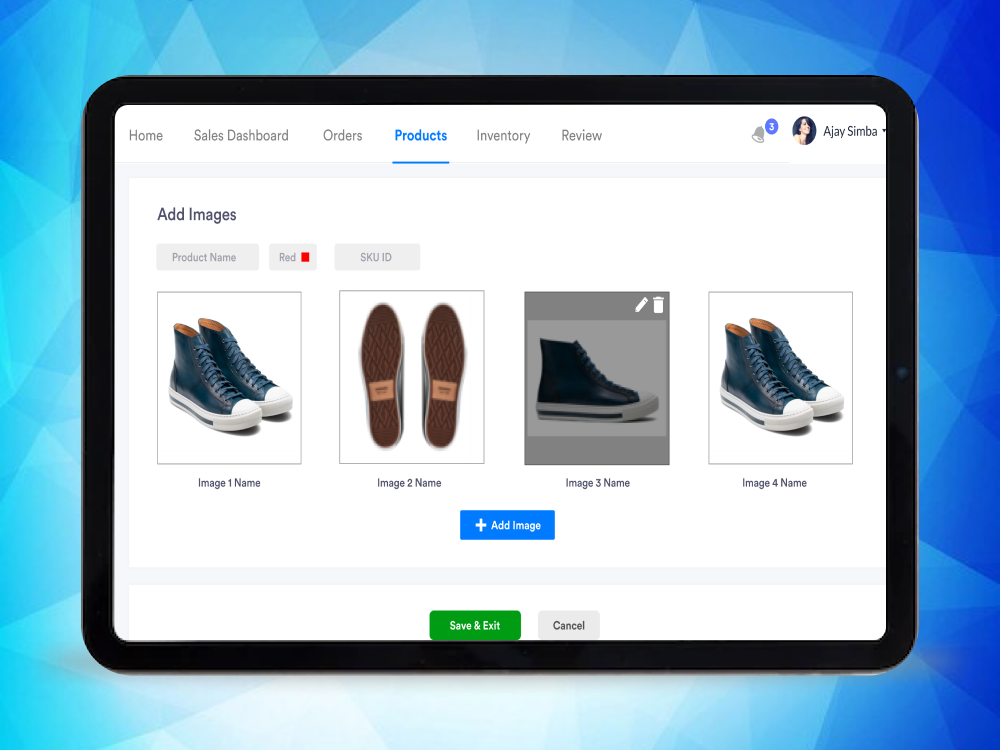Open the Home tab
The width and height of the screenshot is (1000, 750).
coord(146,136)
